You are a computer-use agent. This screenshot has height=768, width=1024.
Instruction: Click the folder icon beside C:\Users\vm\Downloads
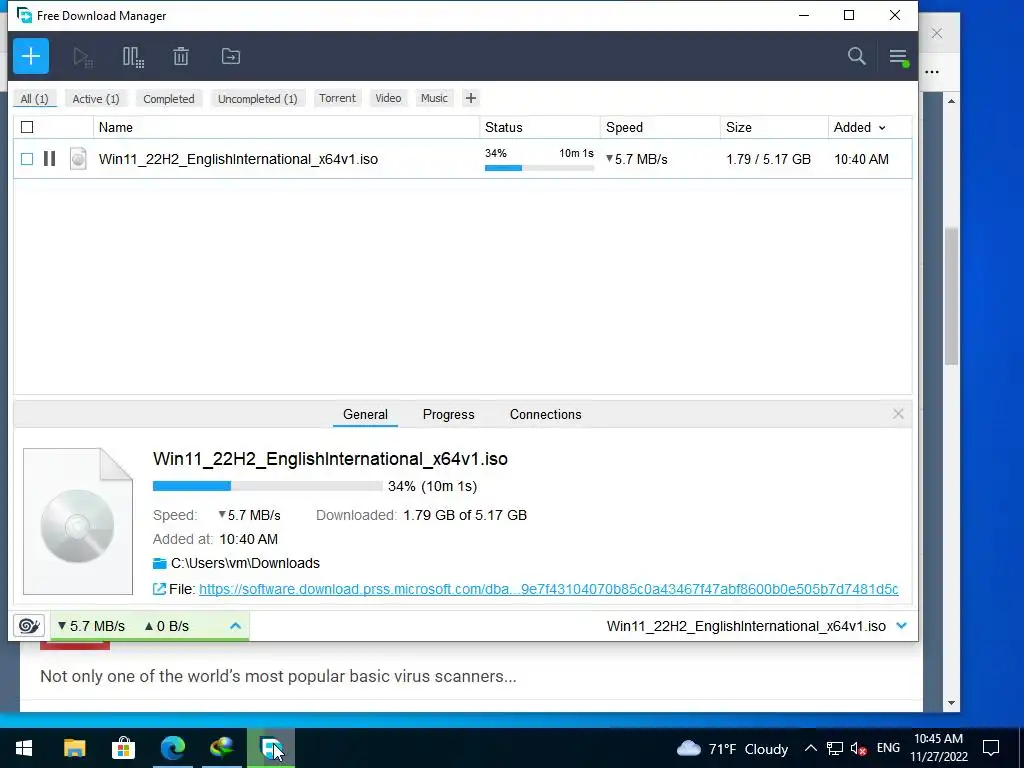[159, 563]
